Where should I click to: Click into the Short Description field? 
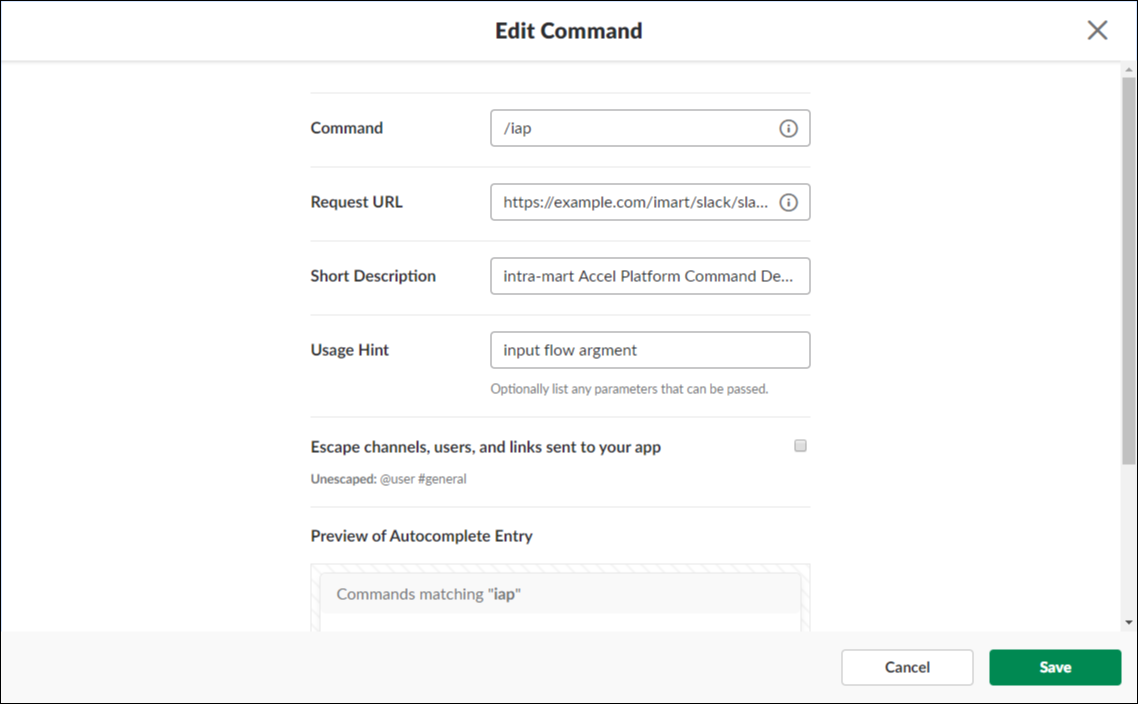(650, 276)
